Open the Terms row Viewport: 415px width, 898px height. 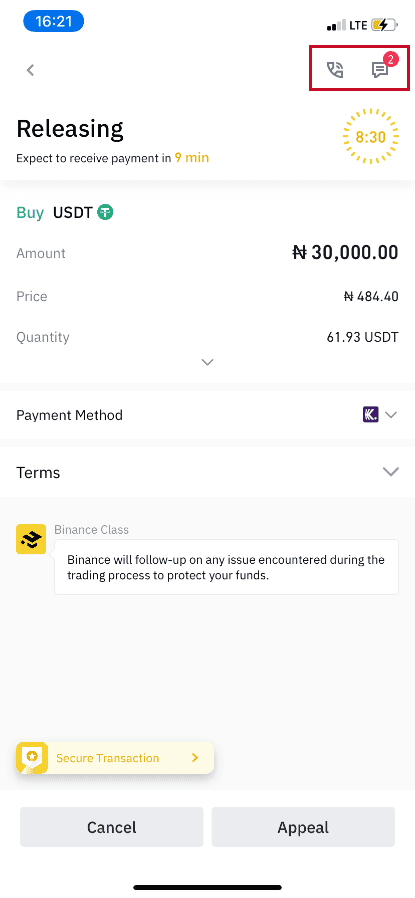[207, 472]
